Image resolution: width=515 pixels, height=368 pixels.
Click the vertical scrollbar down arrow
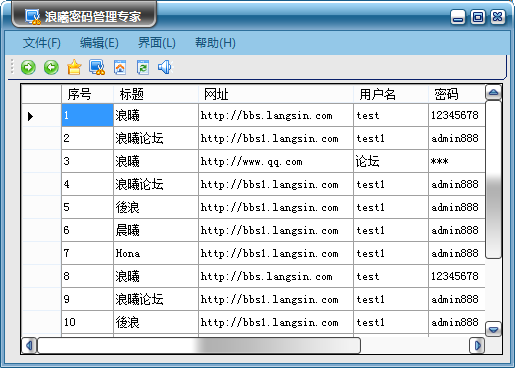tap(493, 329)
